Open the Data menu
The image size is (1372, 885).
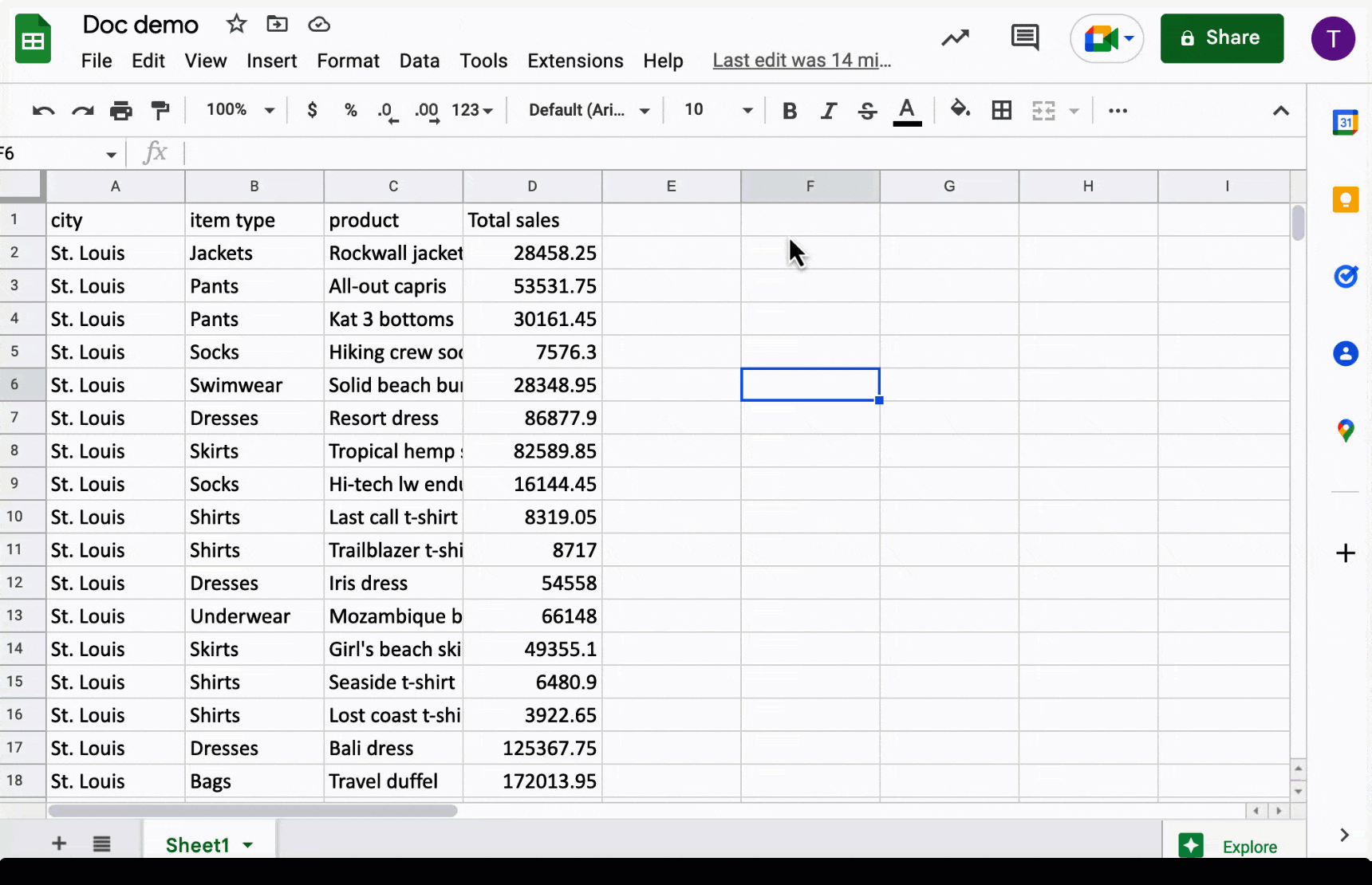[x=419, y=61]
